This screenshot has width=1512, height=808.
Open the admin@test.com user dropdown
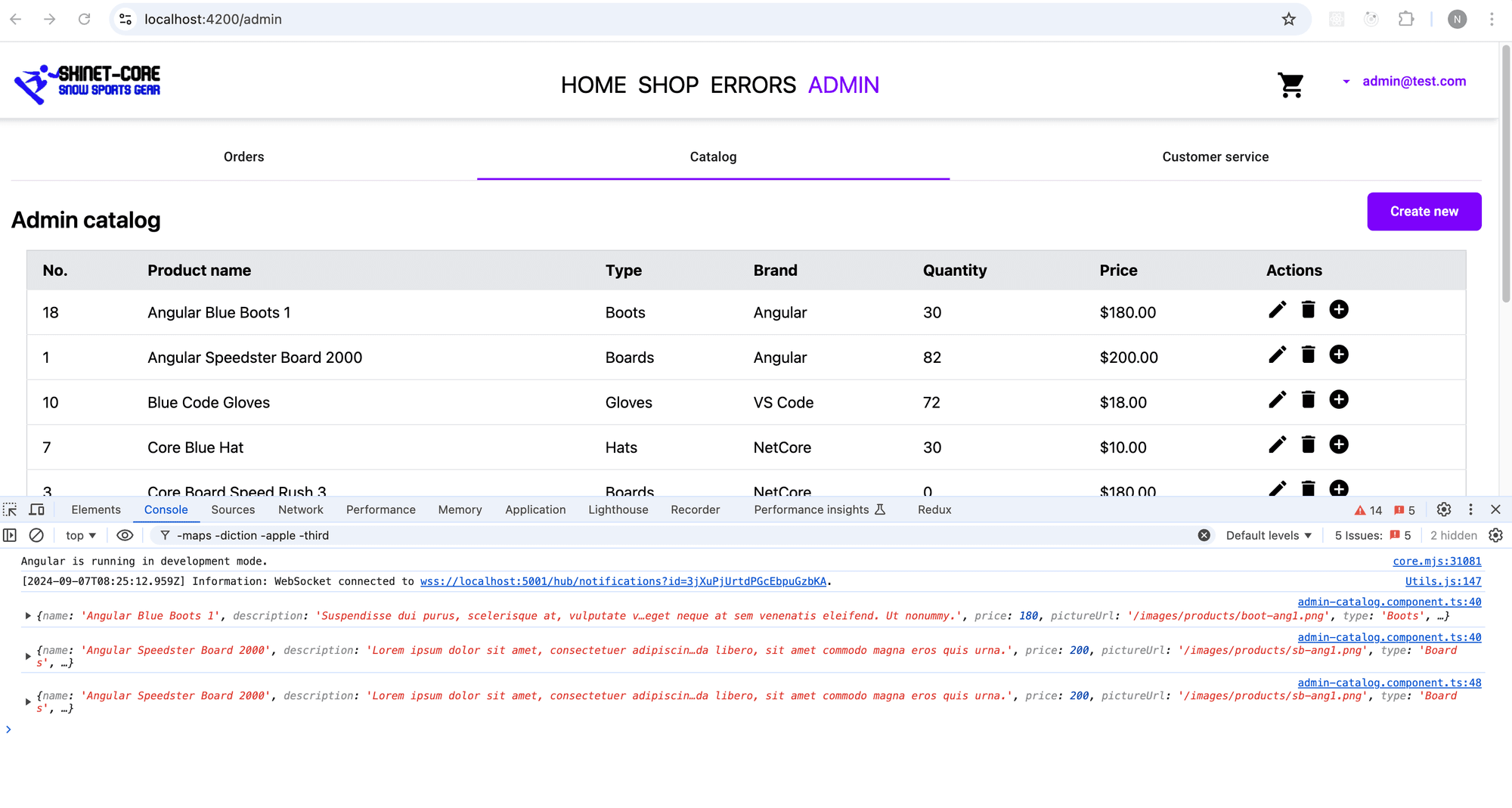[x=1405, y=81]
